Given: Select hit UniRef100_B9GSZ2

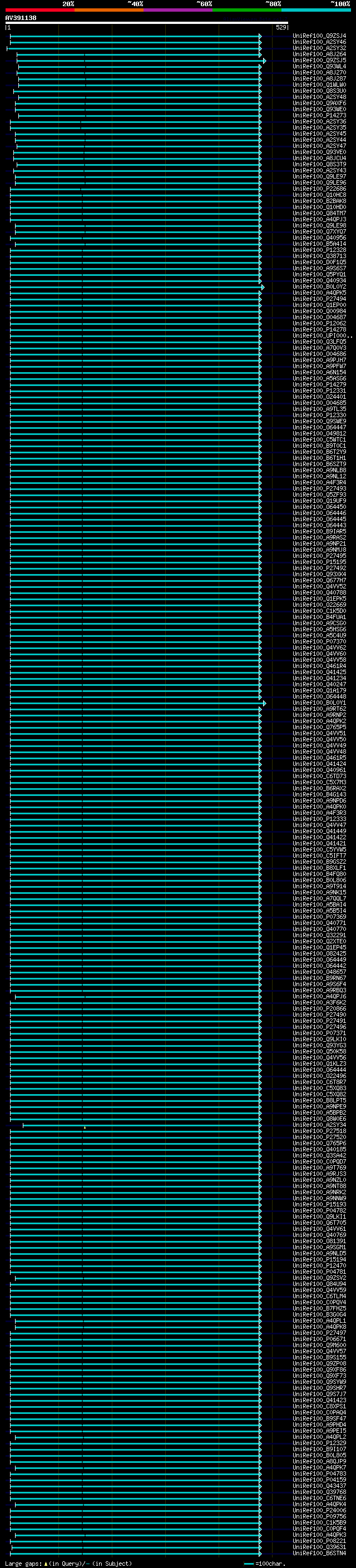Looking at the screenshot, I should click(319, 862).
